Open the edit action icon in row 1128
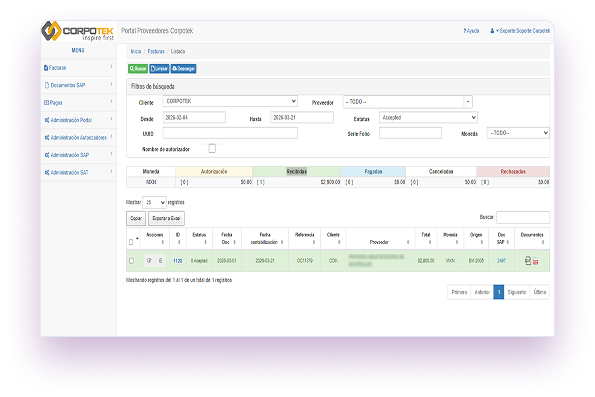Viewport: 595px width, 397px height. 149,261
